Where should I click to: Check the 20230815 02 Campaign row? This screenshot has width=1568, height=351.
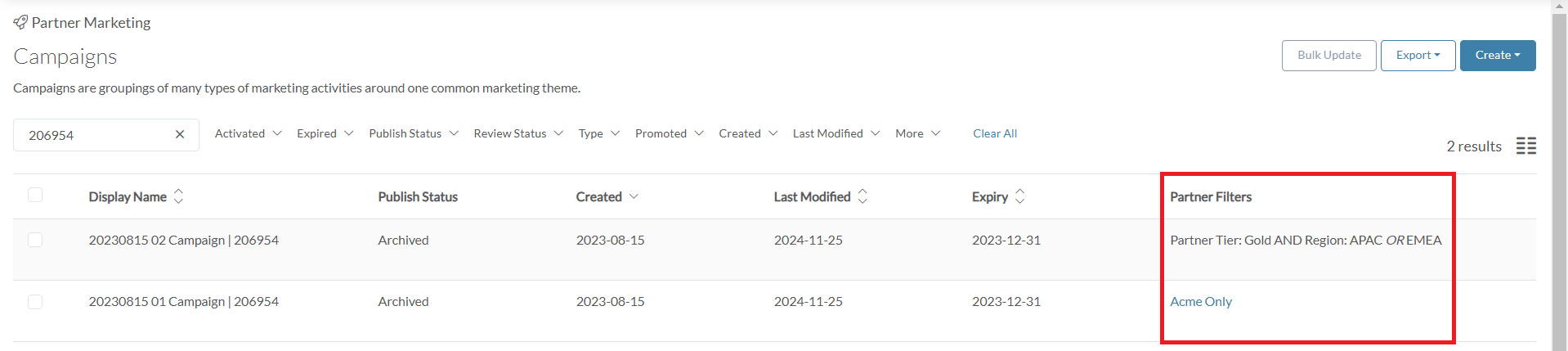click(x=35, y=240)
